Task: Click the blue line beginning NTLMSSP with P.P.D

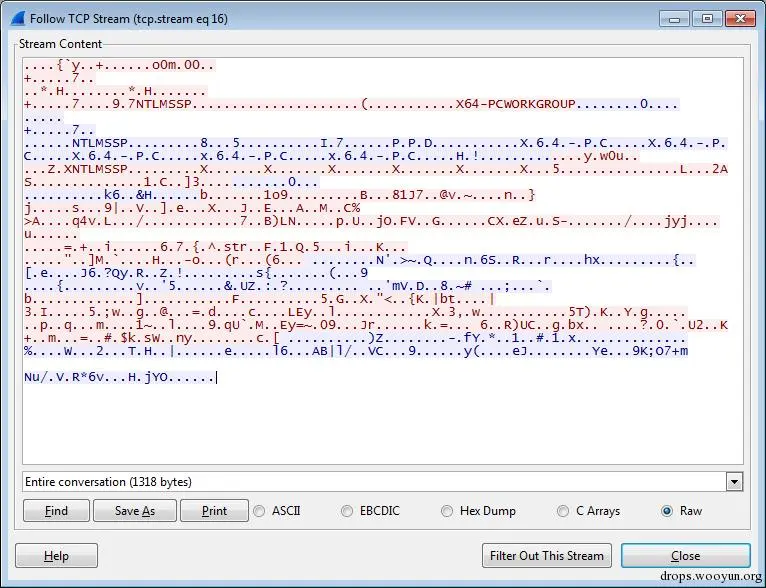Action: click(375, 143)
